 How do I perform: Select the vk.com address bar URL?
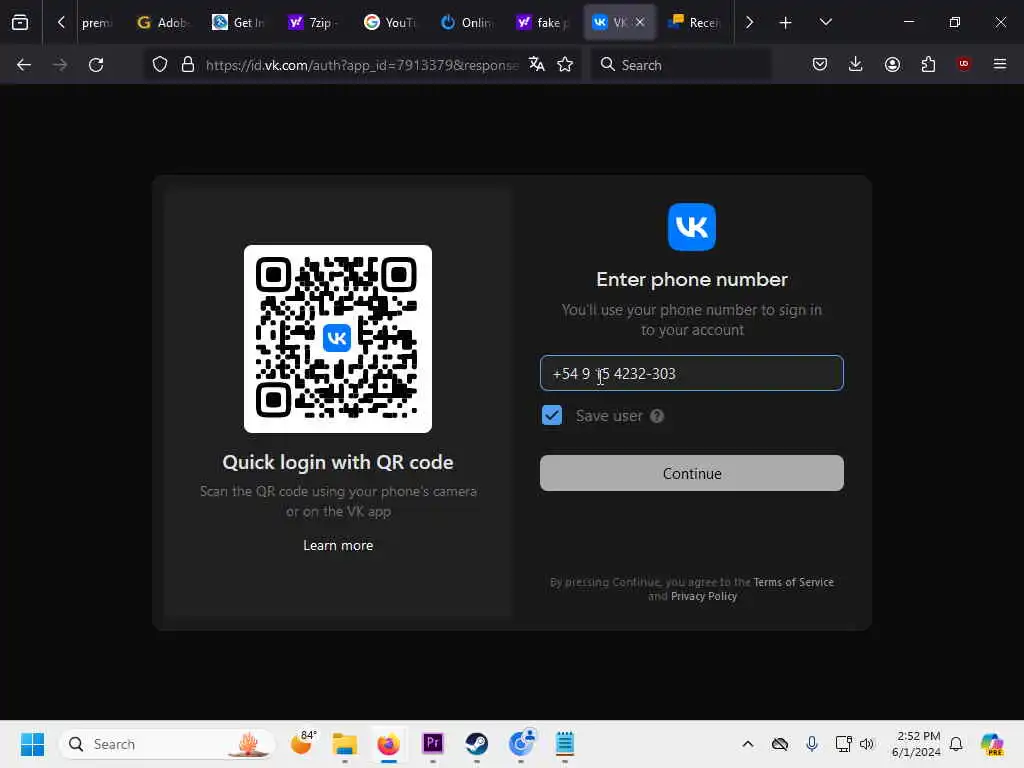pyautogui.click(x=362, y=65)
